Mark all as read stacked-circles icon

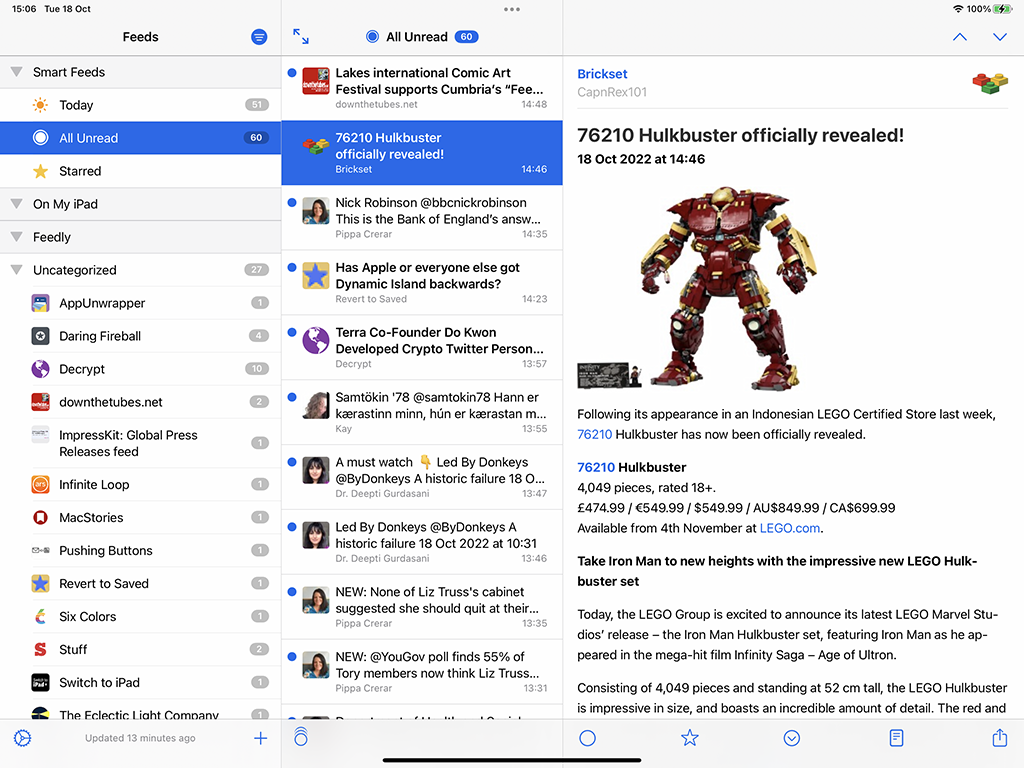pyautogui.click(x=300, y=737)
